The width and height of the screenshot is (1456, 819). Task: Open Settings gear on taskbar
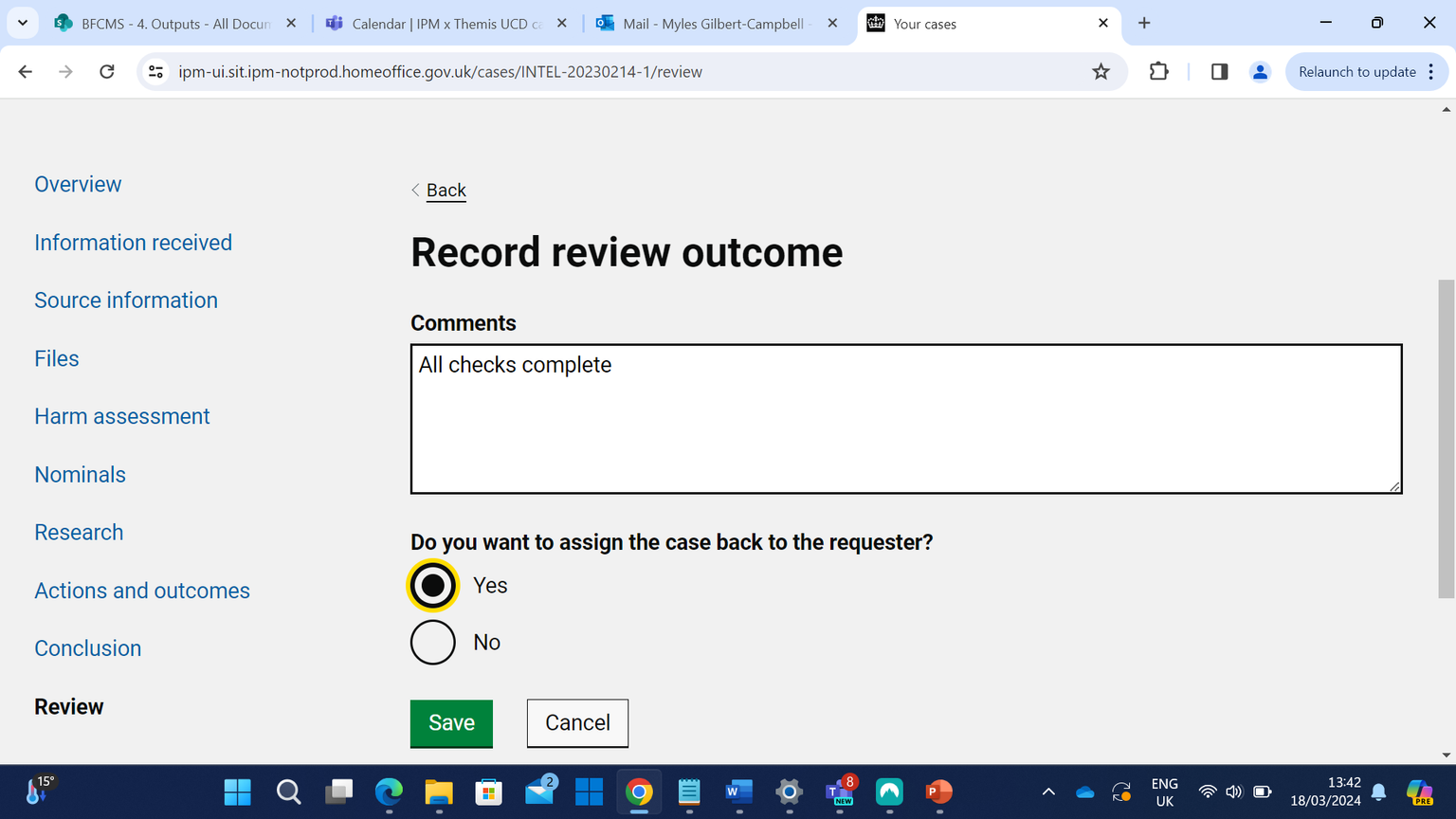[789, 792]
